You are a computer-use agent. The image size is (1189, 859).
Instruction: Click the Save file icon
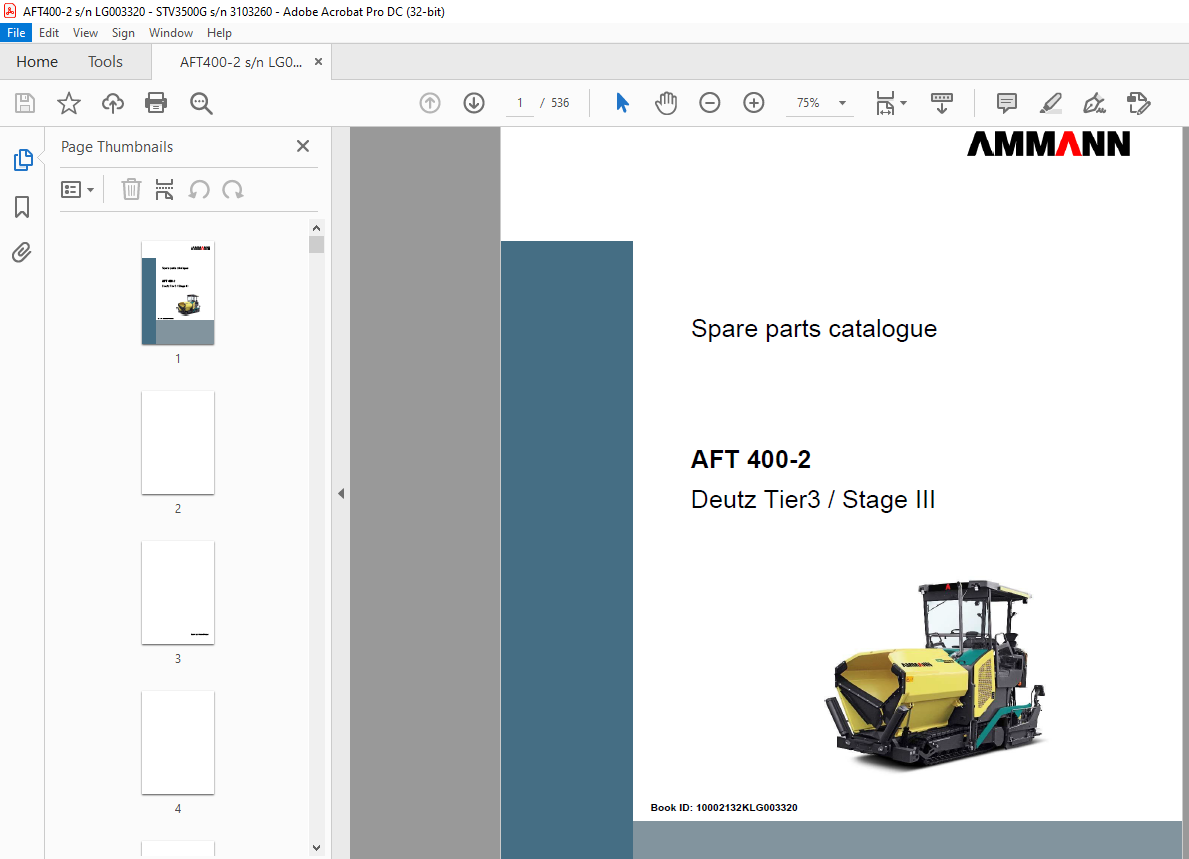point(25,103)
